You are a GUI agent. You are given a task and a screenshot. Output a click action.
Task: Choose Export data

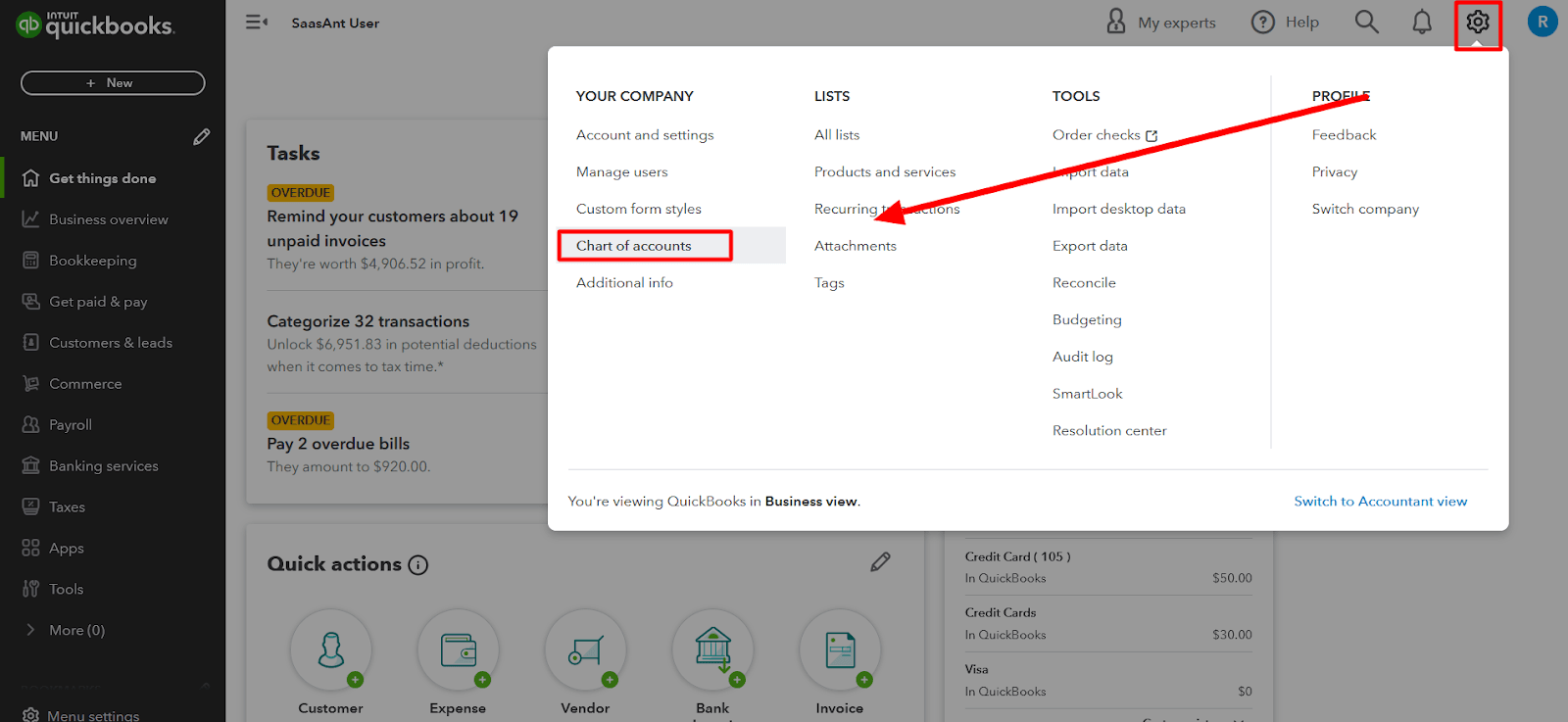(1090, 246)
